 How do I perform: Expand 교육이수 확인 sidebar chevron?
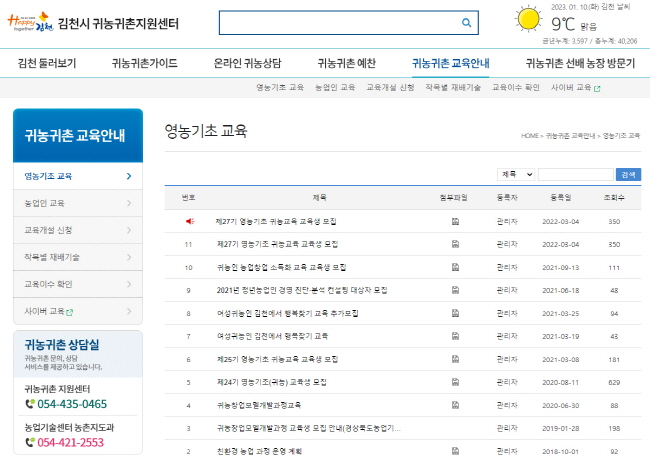pos(129,284)
